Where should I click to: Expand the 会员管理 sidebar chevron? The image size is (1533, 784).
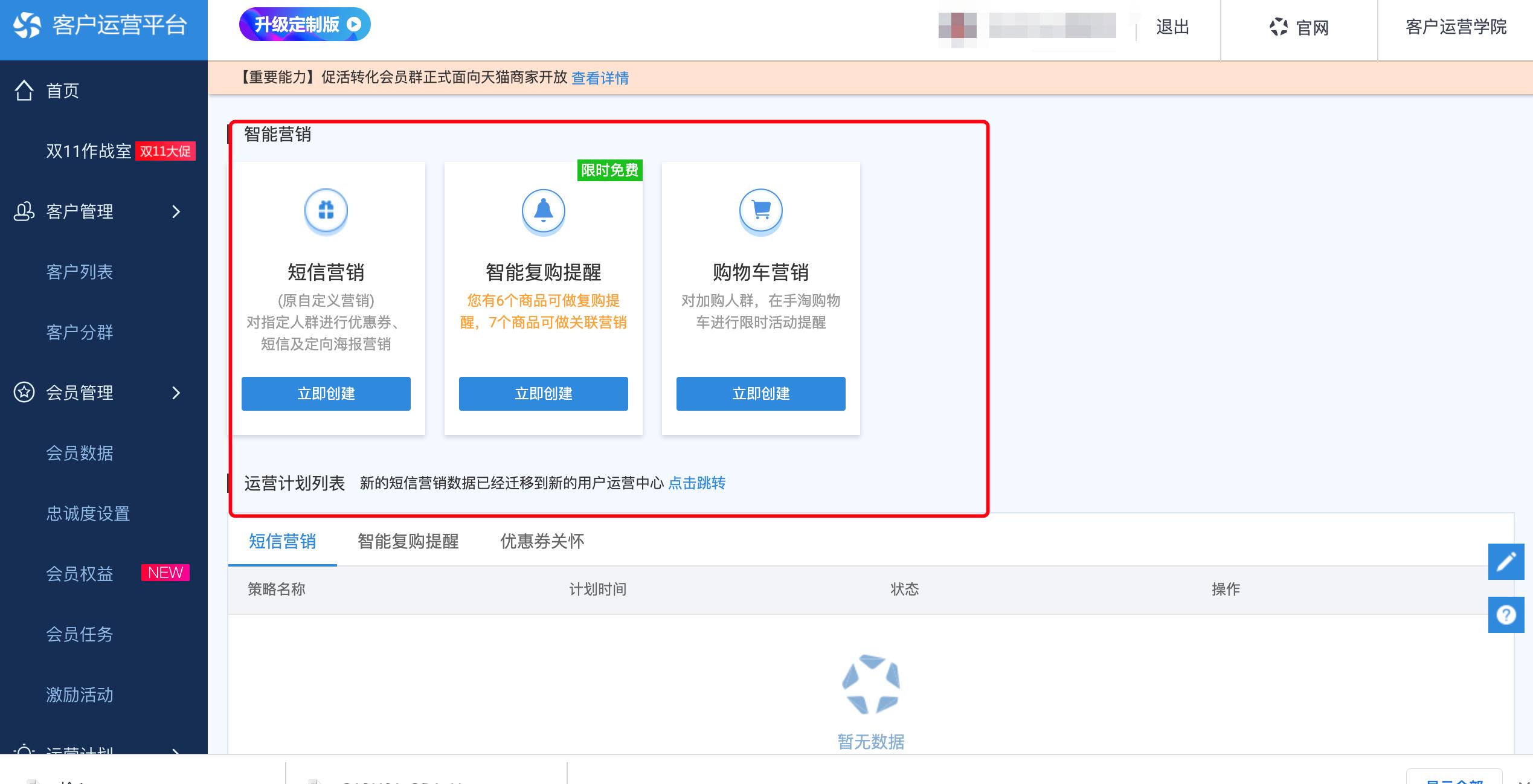176,393
